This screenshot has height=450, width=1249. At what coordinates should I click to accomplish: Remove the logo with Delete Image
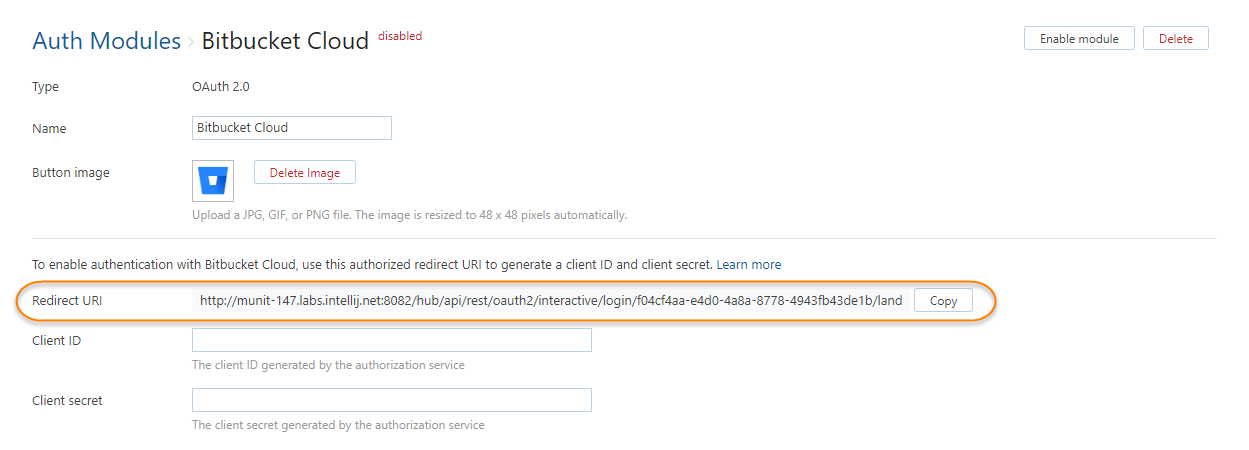[x=305, y=173]
